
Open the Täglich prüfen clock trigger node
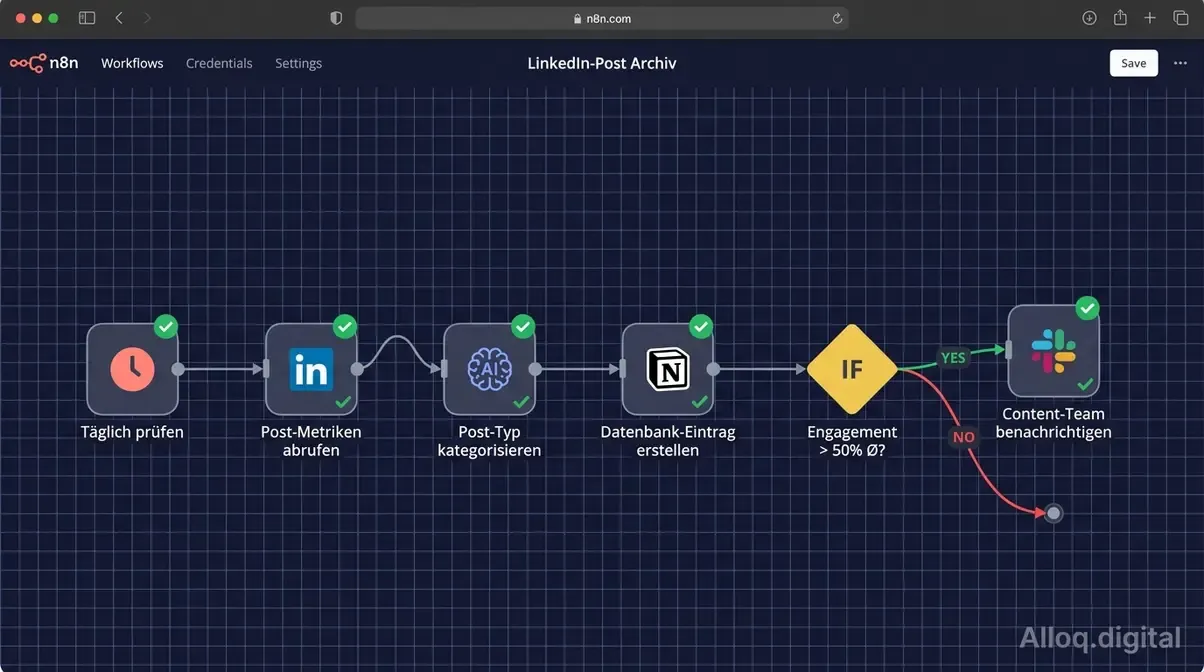tap(132, 369)
